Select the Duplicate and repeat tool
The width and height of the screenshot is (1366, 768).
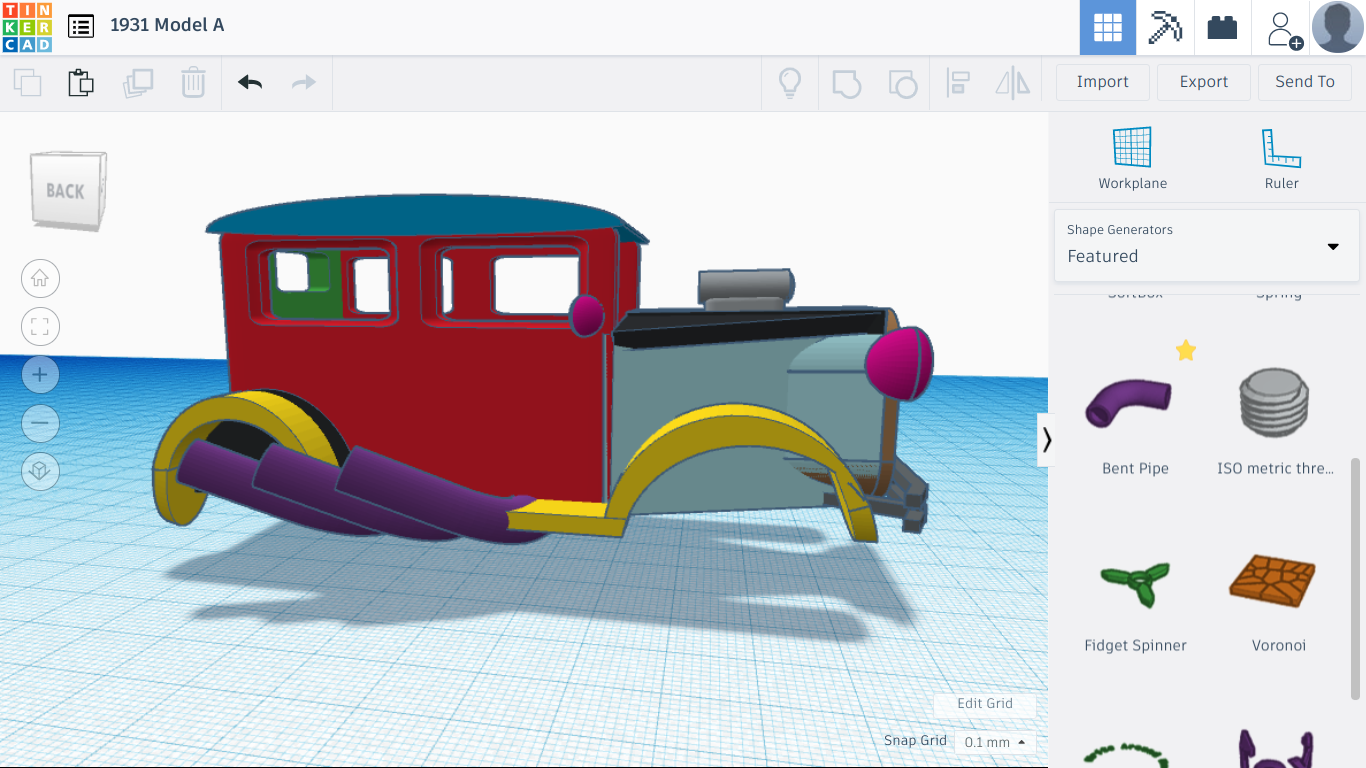(138, 84)
